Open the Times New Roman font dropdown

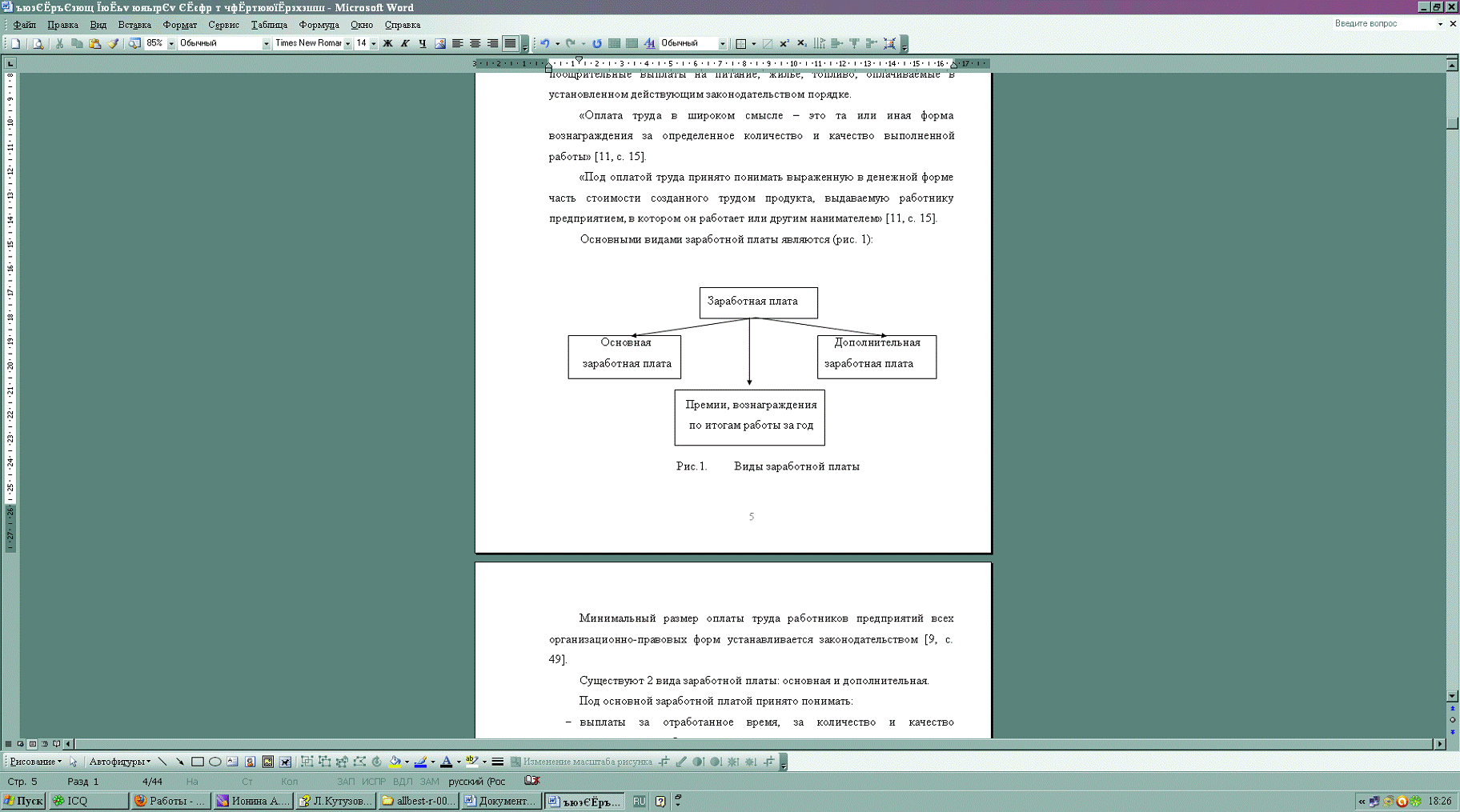coord(347,44)
